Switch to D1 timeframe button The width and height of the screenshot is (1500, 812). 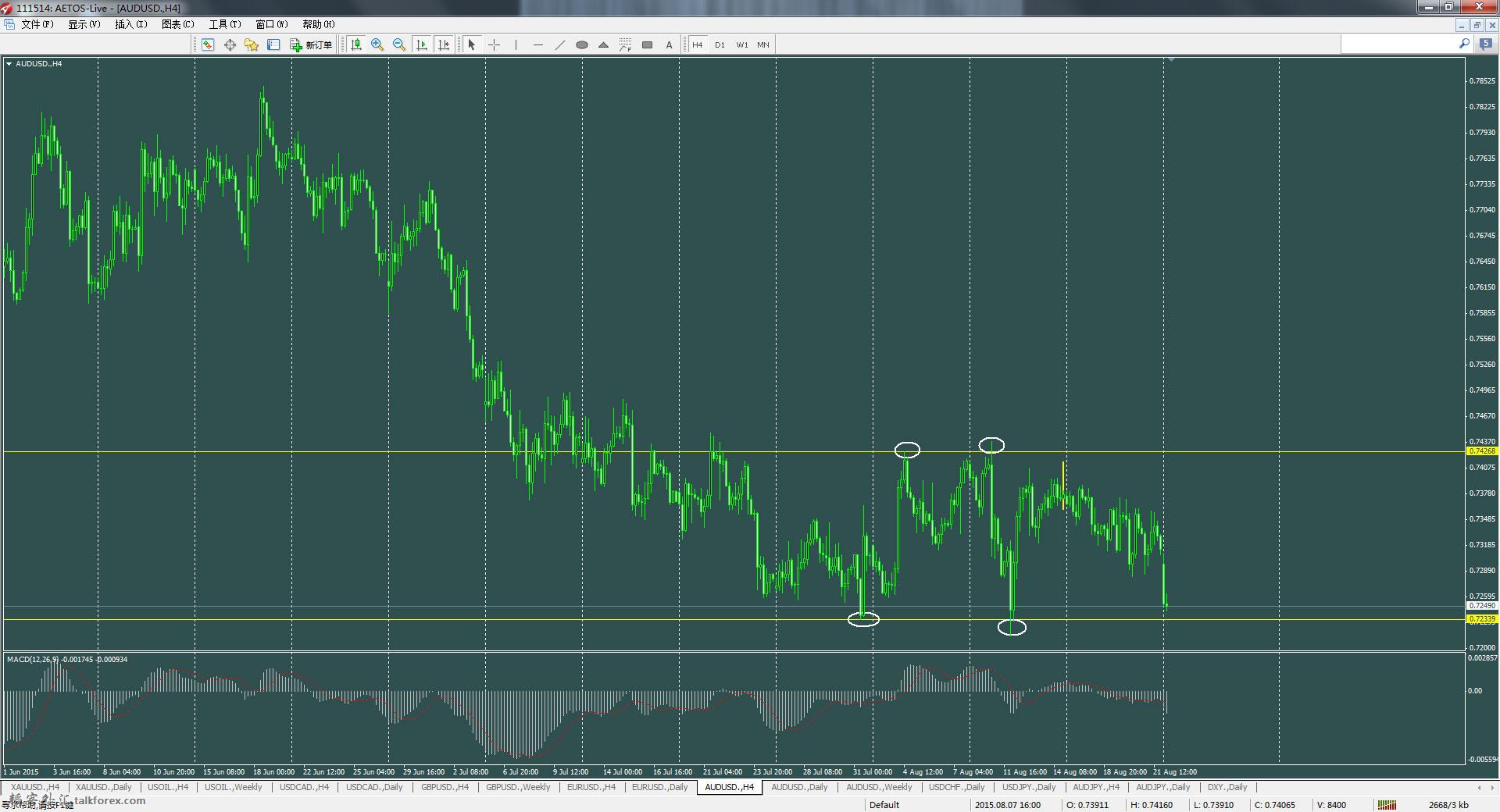pyautogui.click(x=720, y=45)
